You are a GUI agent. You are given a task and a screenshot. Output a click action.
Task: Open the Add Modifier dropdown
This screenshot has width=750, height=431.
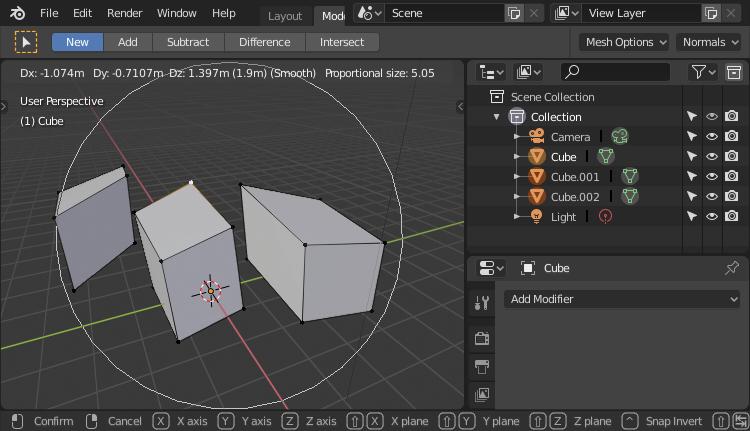(622, 299)
